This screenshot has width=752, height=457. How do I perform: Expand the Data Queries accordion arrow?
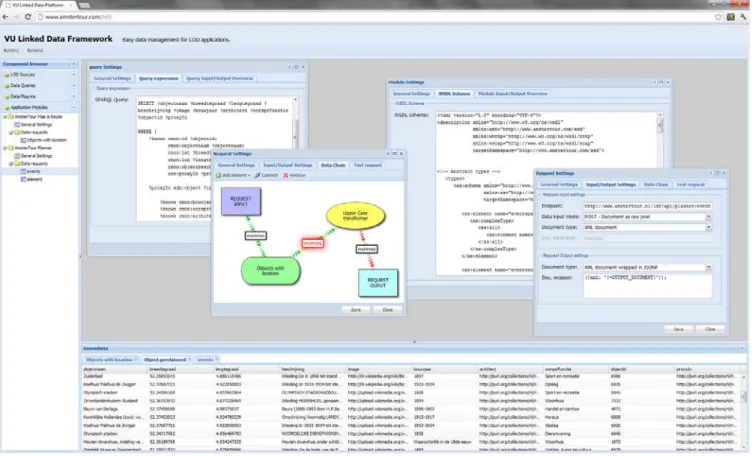(x=74, y=85)
